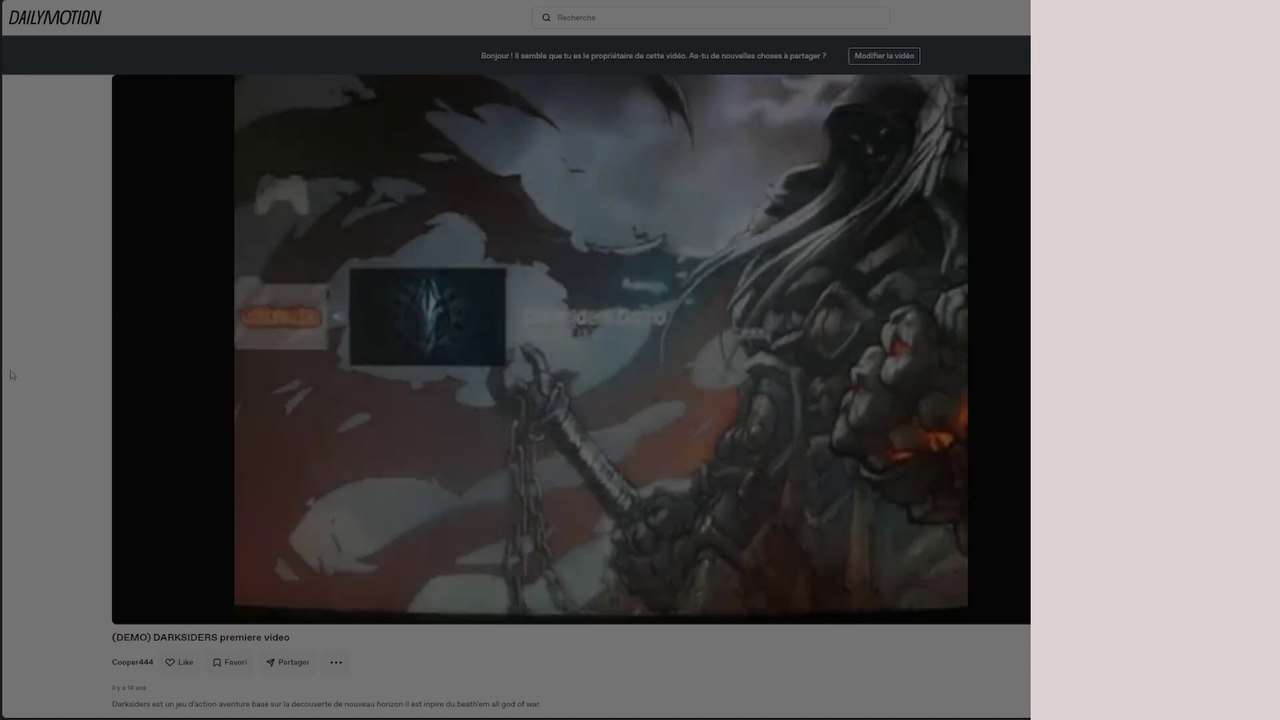Click the Darksiders Demo text in video
The image size is (1280, 720).
pos(594,317)
